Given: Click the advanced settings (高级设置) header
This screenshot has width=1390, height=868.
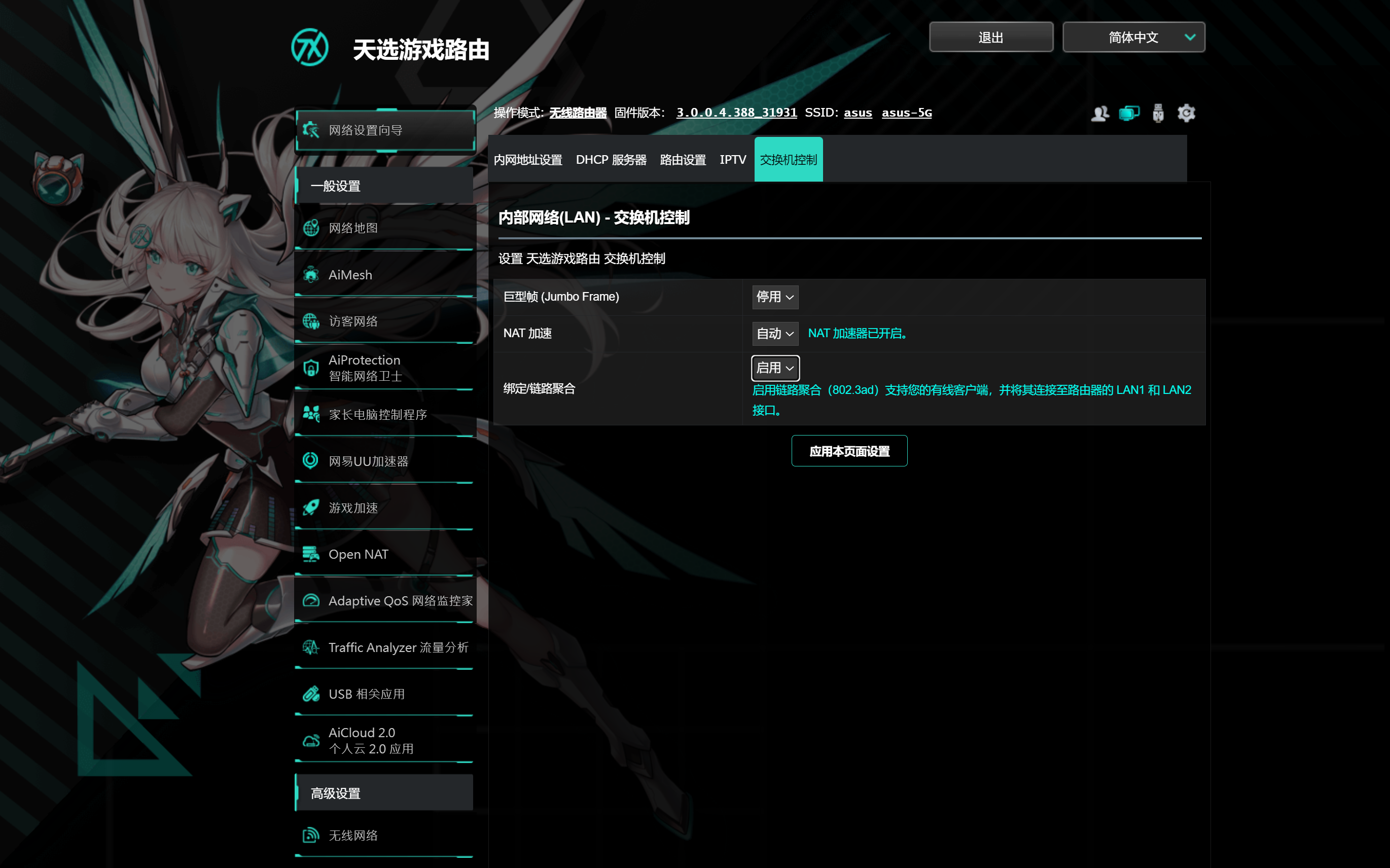Looking at the screenshot, I should 384,793.
